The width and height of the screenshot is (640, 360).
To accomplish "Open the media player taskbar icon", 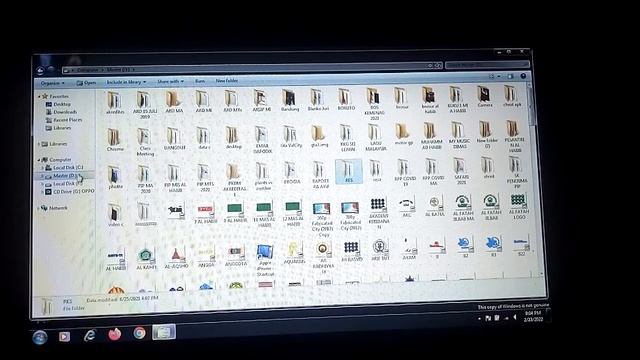I will point(64,336).
